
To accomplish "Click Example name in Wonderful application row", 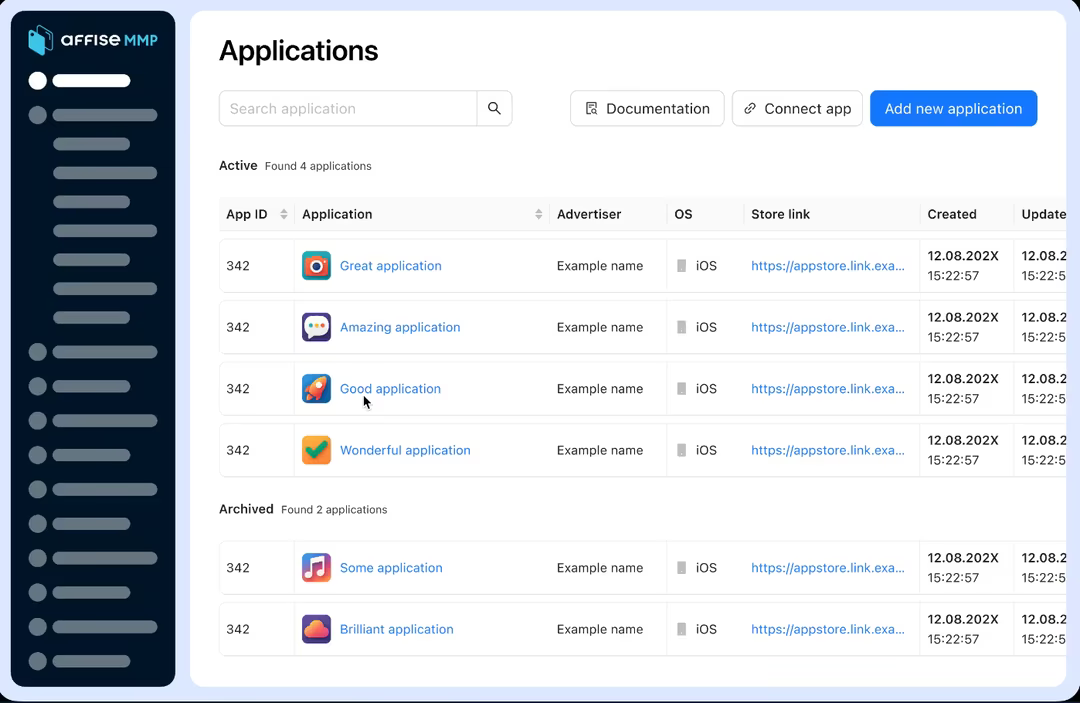I will coord(600,450).
